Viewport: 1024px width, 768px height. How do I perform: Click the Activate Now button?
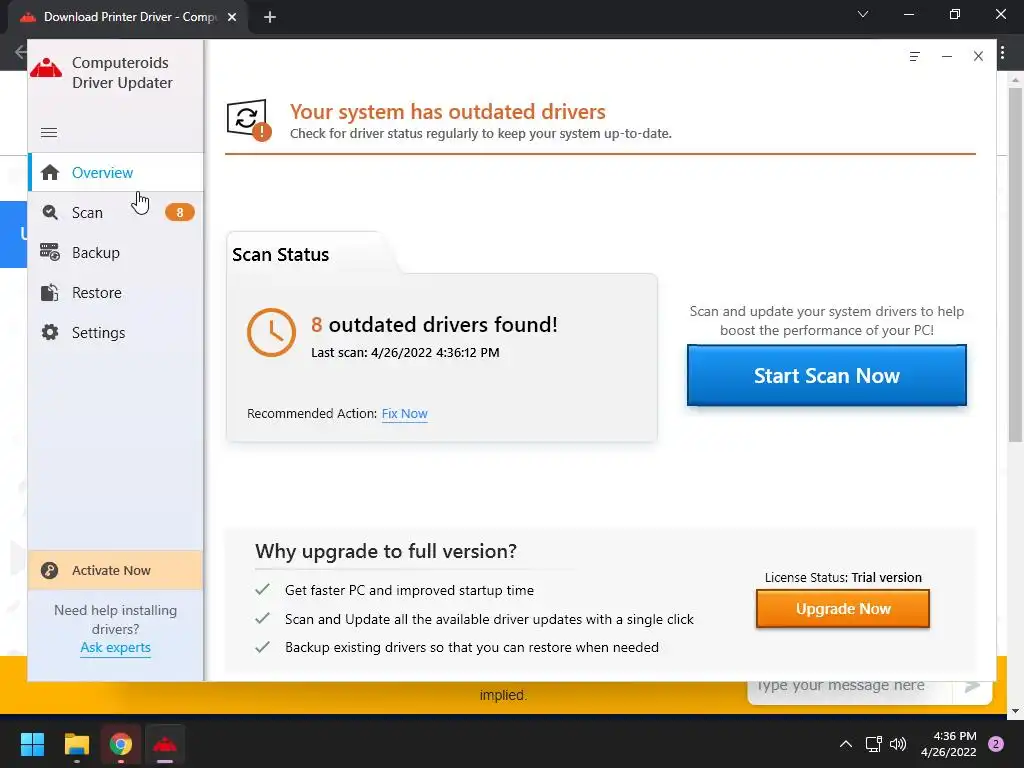coord(116,570)
